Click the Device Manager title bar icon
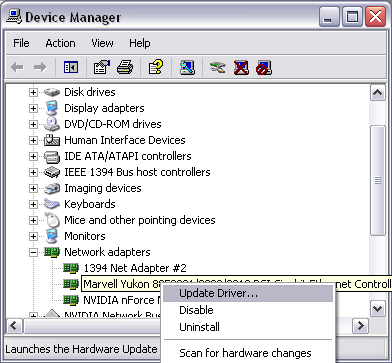 point(15,17)
